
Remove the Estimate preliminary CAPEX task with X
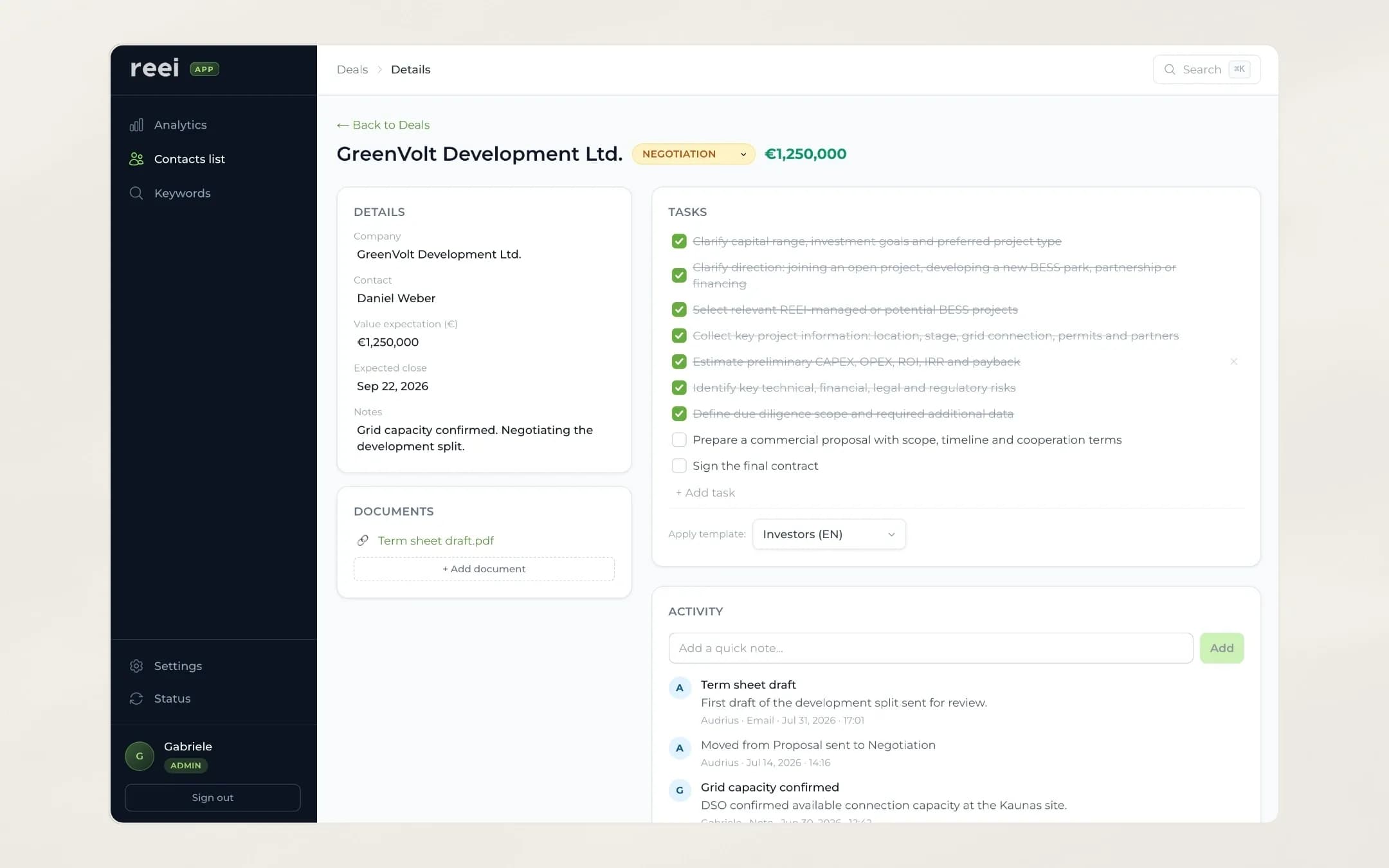click(1233, 361)
